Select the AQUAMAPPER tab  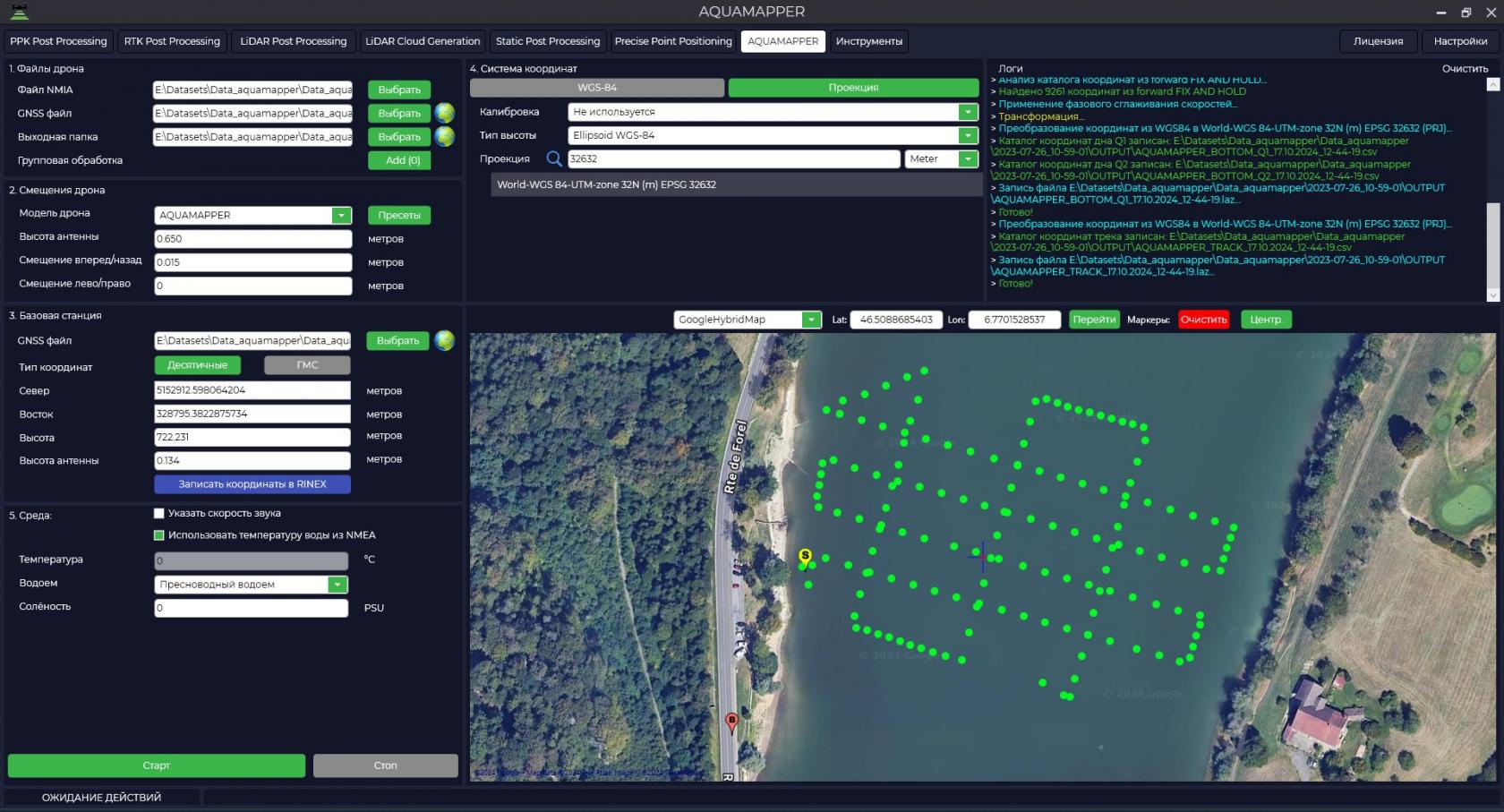tap(783, 41)
